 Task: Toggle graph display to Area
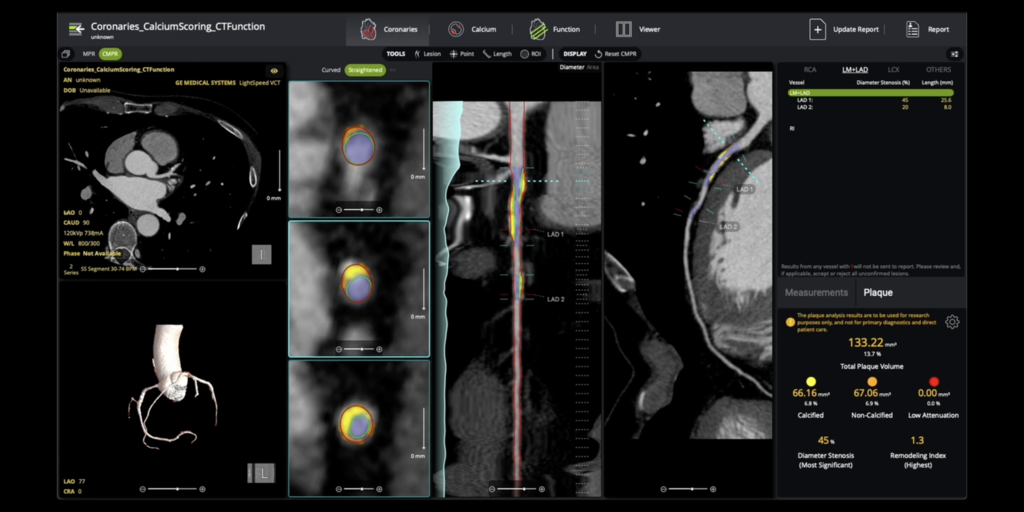coord(593,67)
